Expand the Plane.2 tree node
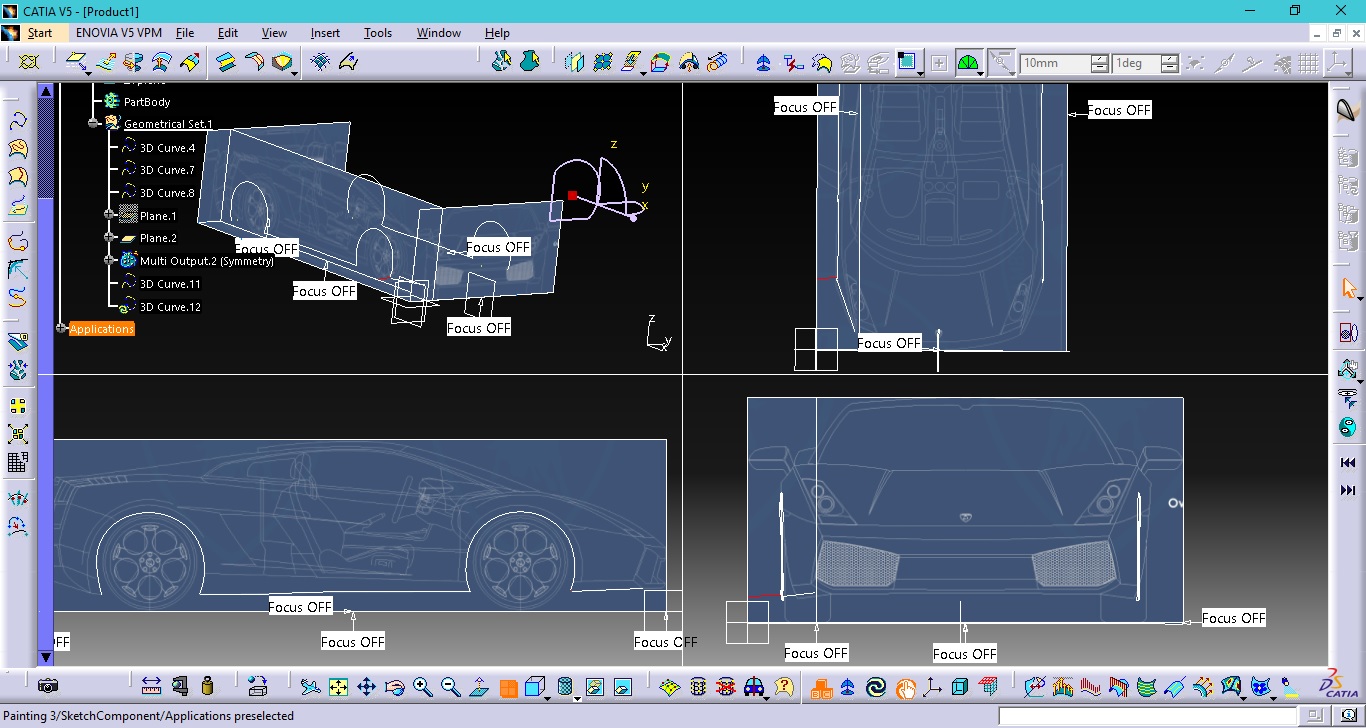1366x728 pixels. 110,238
